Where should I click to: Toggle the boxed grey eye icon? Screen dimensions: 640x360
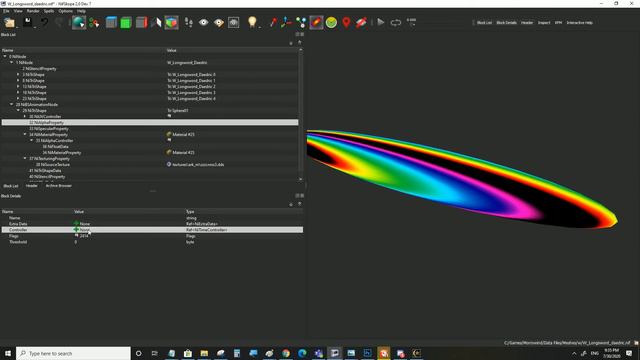pos(234,22)
